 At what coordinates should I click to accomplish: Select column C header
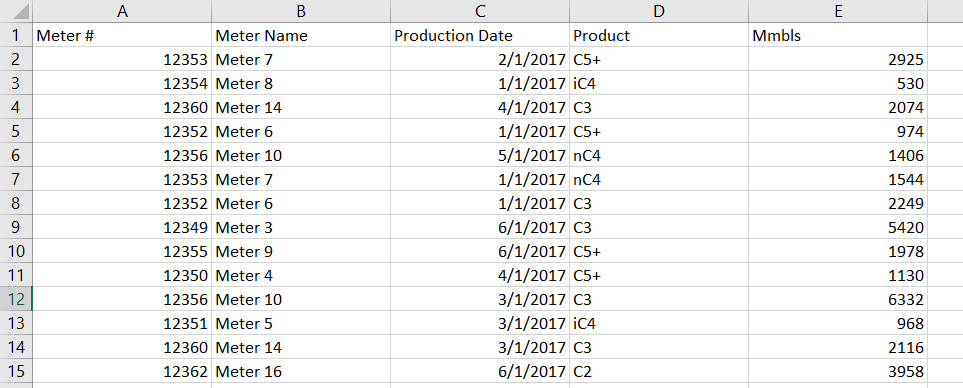pyautogui.click(x=480, y=11)
